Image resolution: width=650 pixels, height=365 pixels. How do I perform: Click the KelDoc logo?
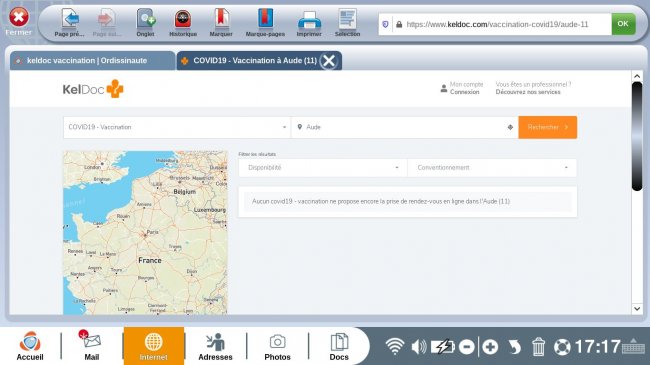[x=93, y=89]
